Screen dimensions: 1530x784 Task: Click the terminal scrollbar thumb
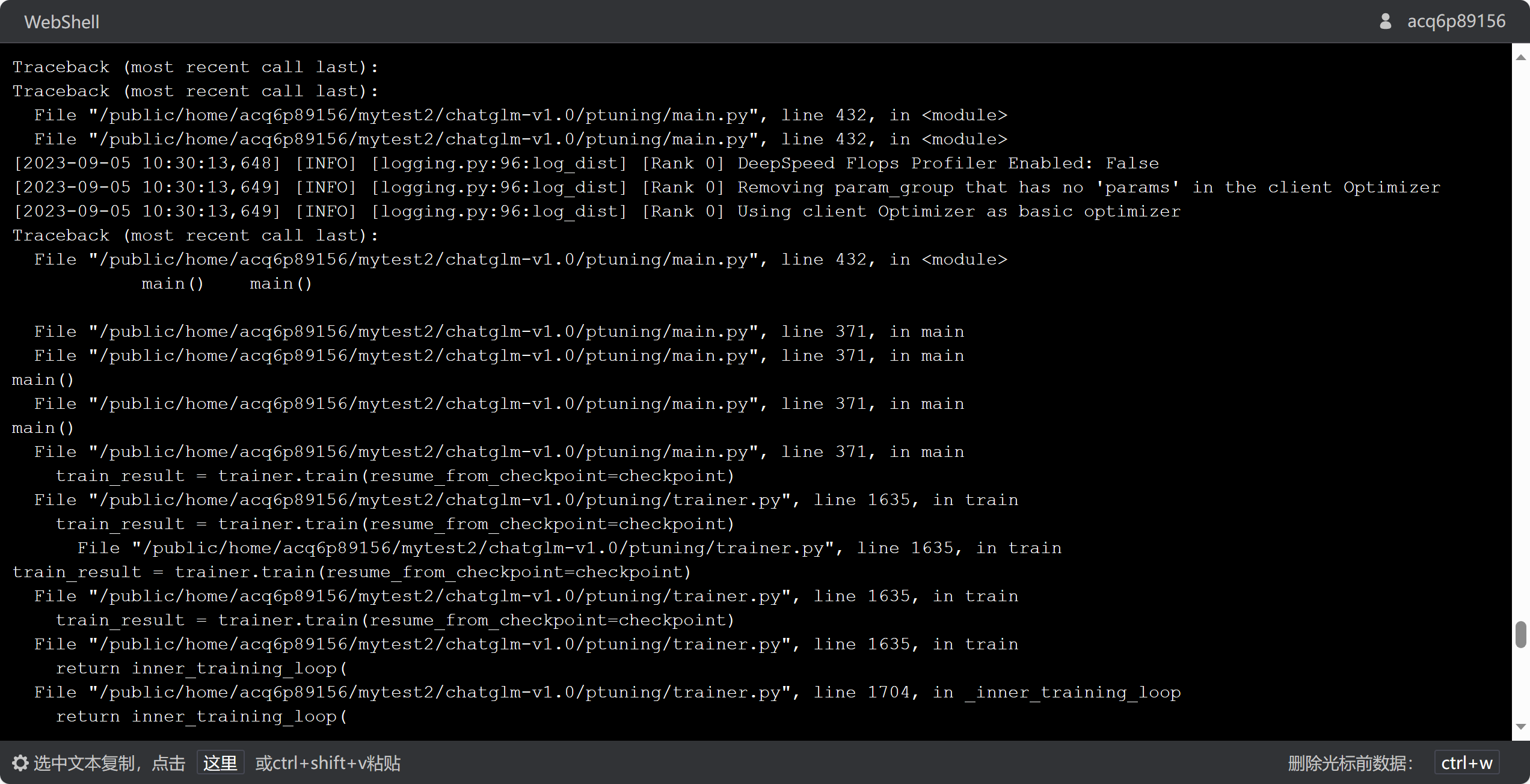1521,634
